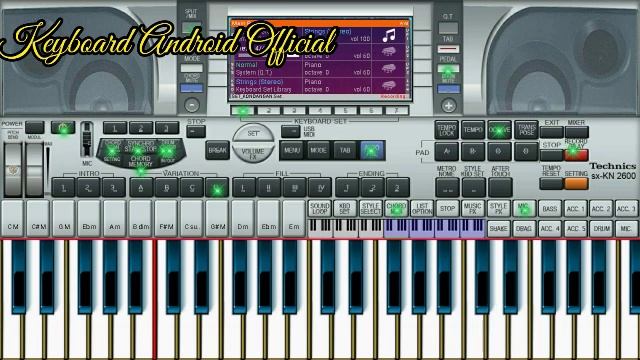Select VARIATION B button
The image size is (640, 360).
[x=167, y=188]
